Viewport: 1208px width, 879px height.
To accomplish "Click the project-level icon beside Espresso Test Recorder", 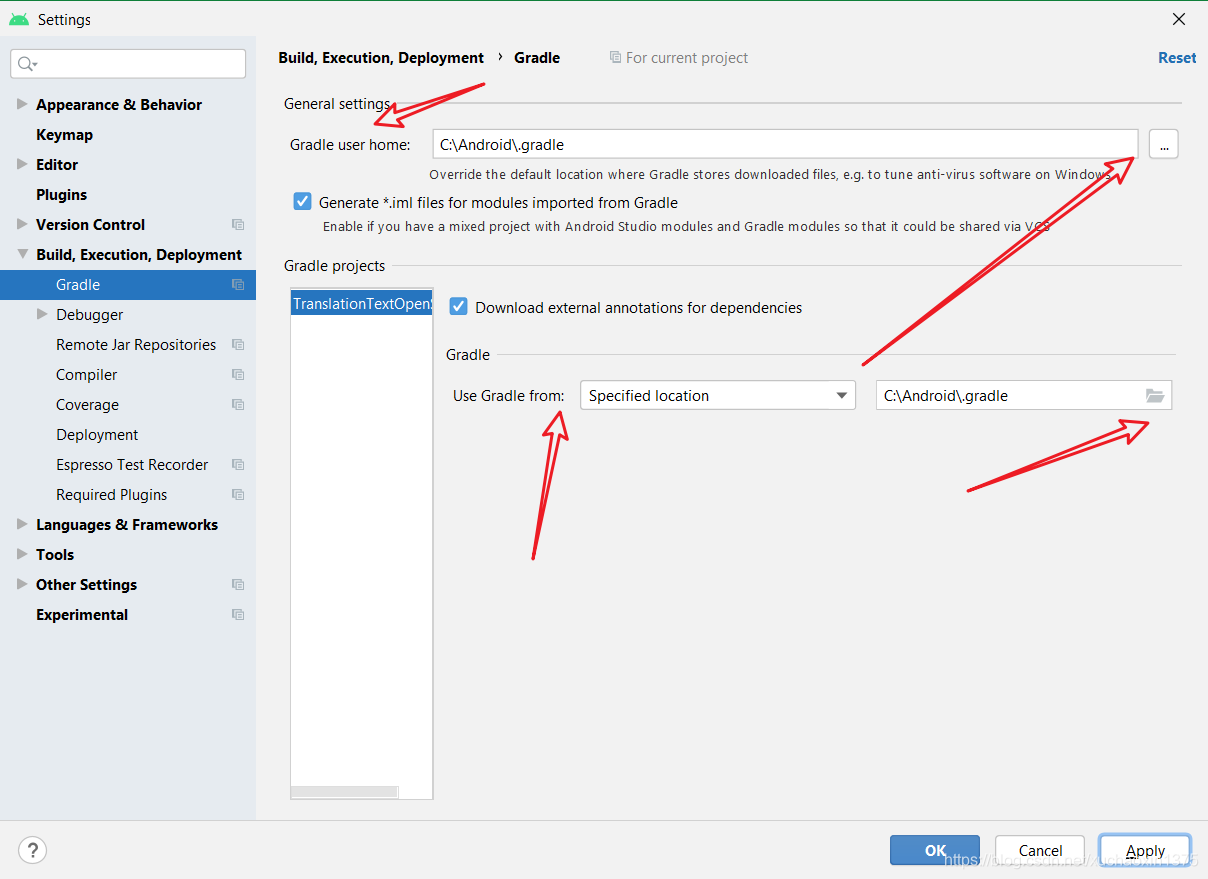I will click(238, 465).
